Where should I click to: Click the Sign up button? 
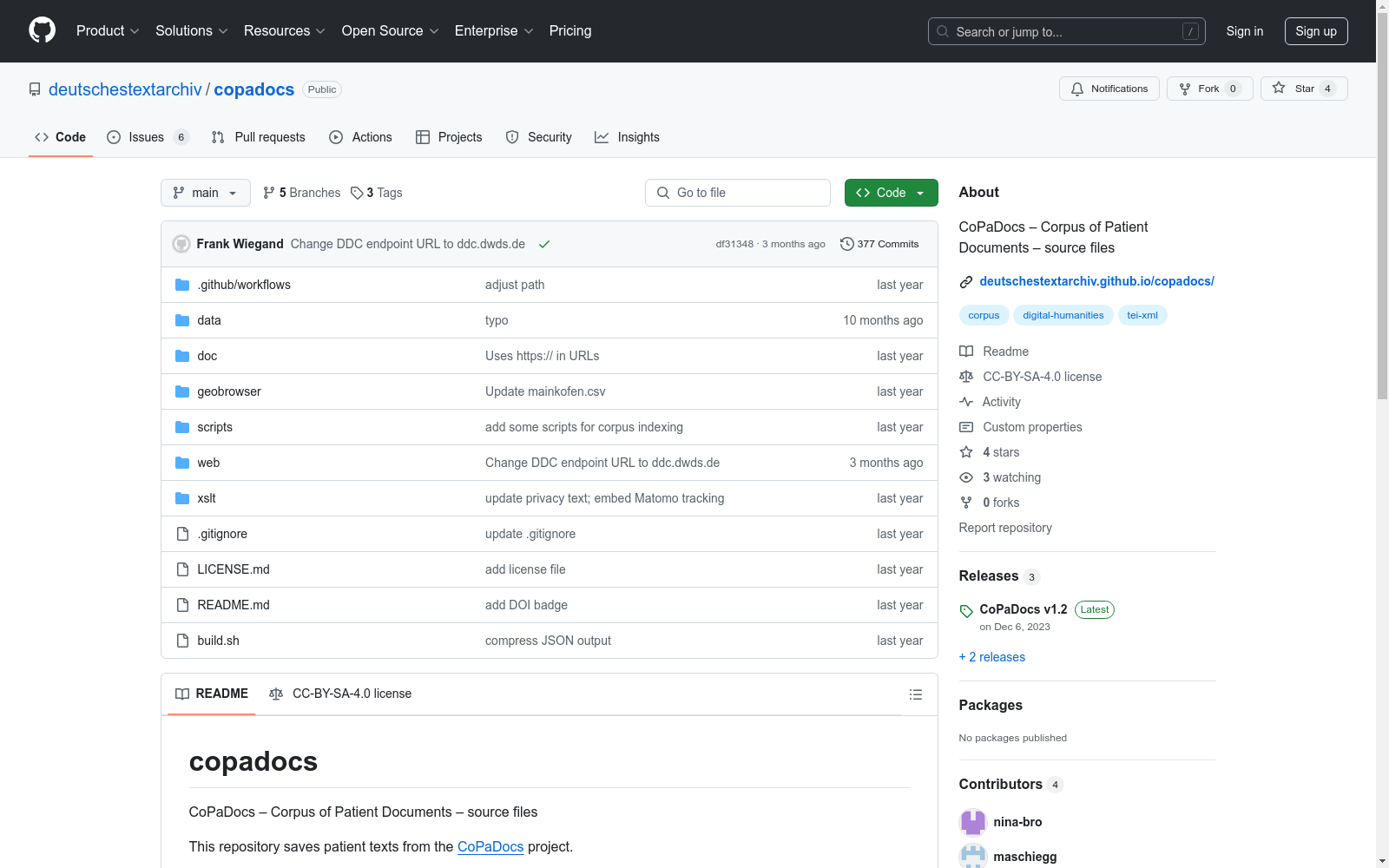click(x=1316, y=31)
